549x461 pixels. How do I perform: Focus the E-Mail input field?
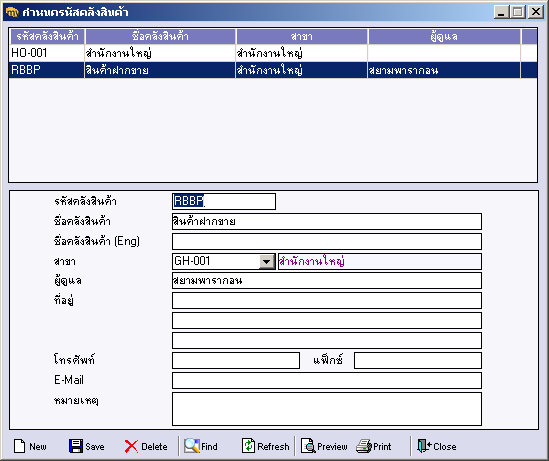327,380
